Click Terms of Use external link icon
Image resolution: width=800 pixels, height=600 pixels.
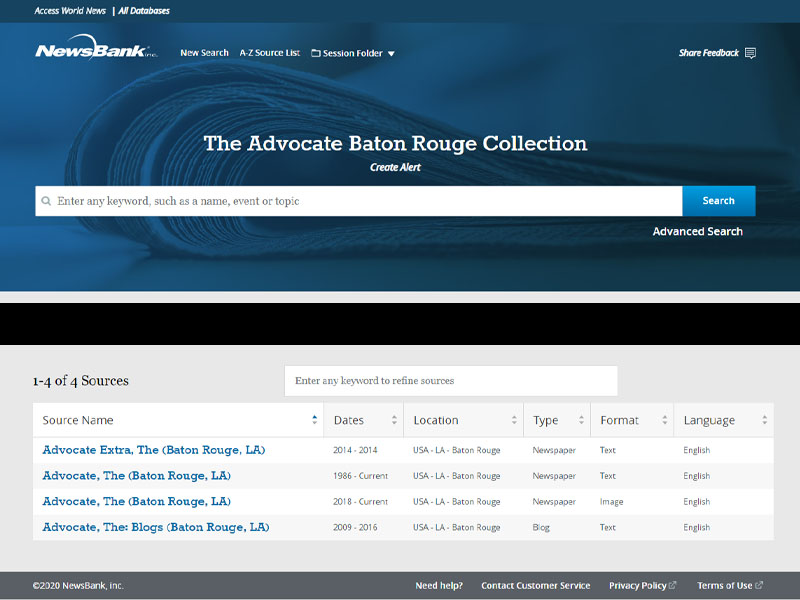759,585
